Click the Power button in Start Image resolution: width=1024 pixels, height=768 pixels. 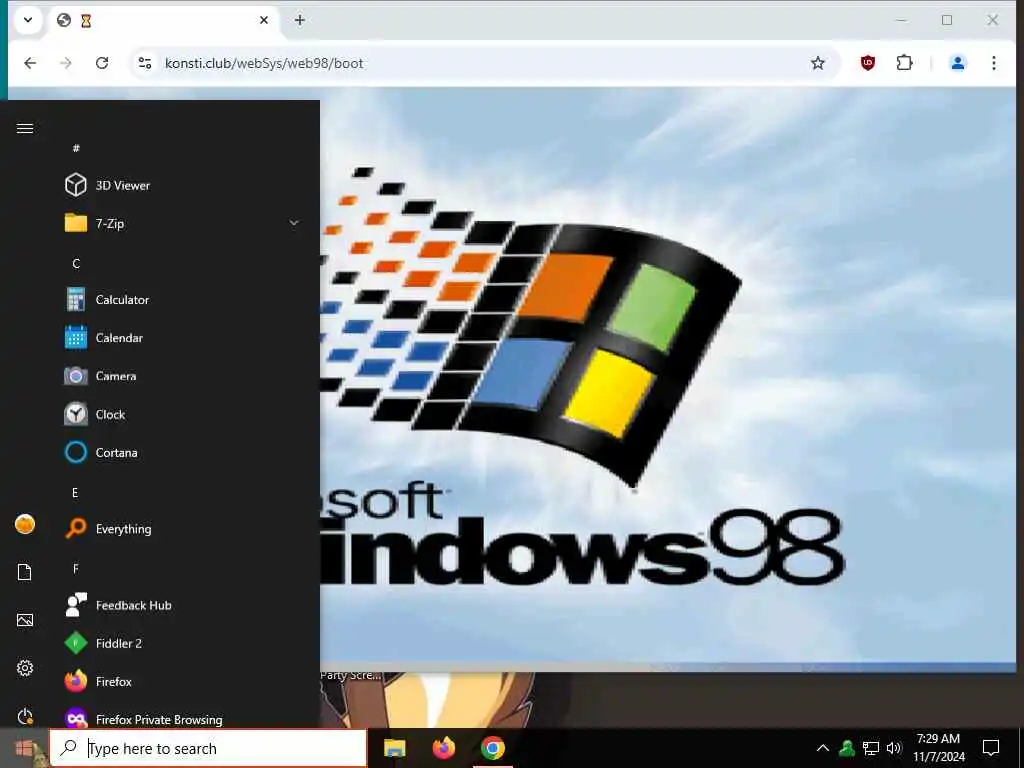pos(25,716)
